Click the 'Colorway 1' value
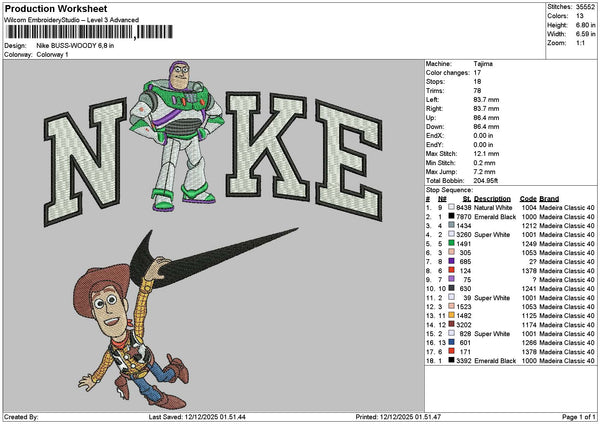This screenshot has width=600, height=424. click(52, 55)
